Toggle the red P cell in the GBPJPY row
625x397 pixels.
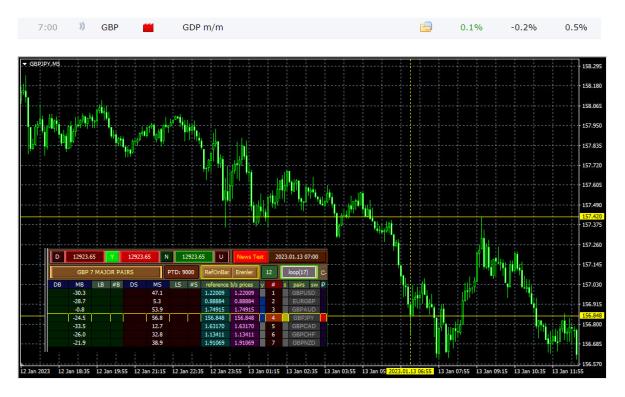[x=323, y=318]
